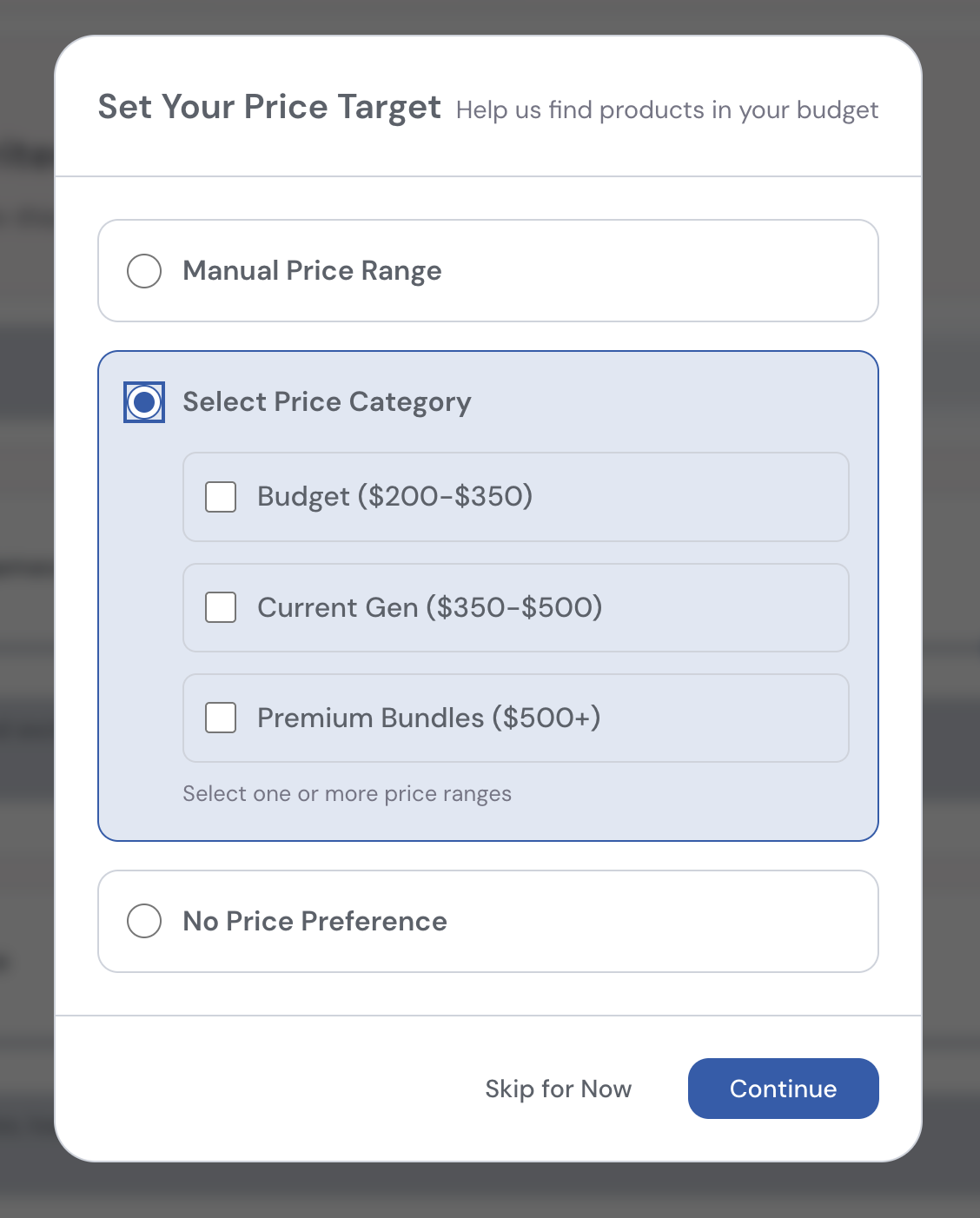
Task: Tick the Current Gen ($350-$500) checkbox
Action: click(221, 607)
